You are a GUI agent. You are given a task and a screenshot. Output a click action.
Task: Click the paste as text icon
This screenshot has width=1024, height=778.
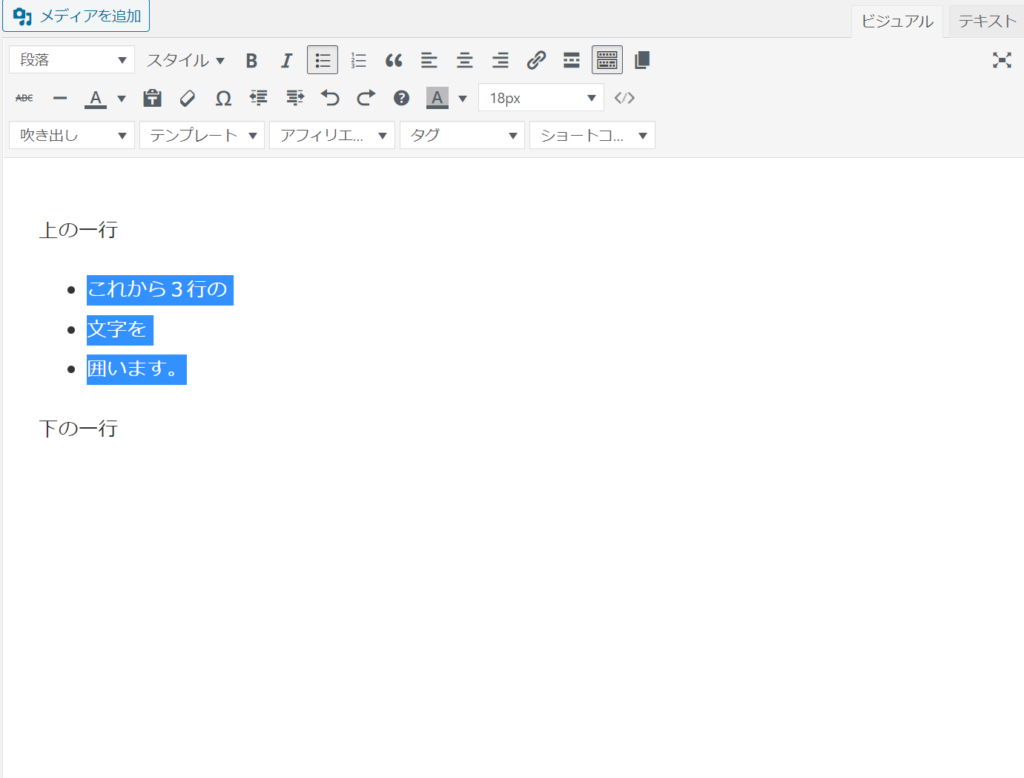coord(152,98)
